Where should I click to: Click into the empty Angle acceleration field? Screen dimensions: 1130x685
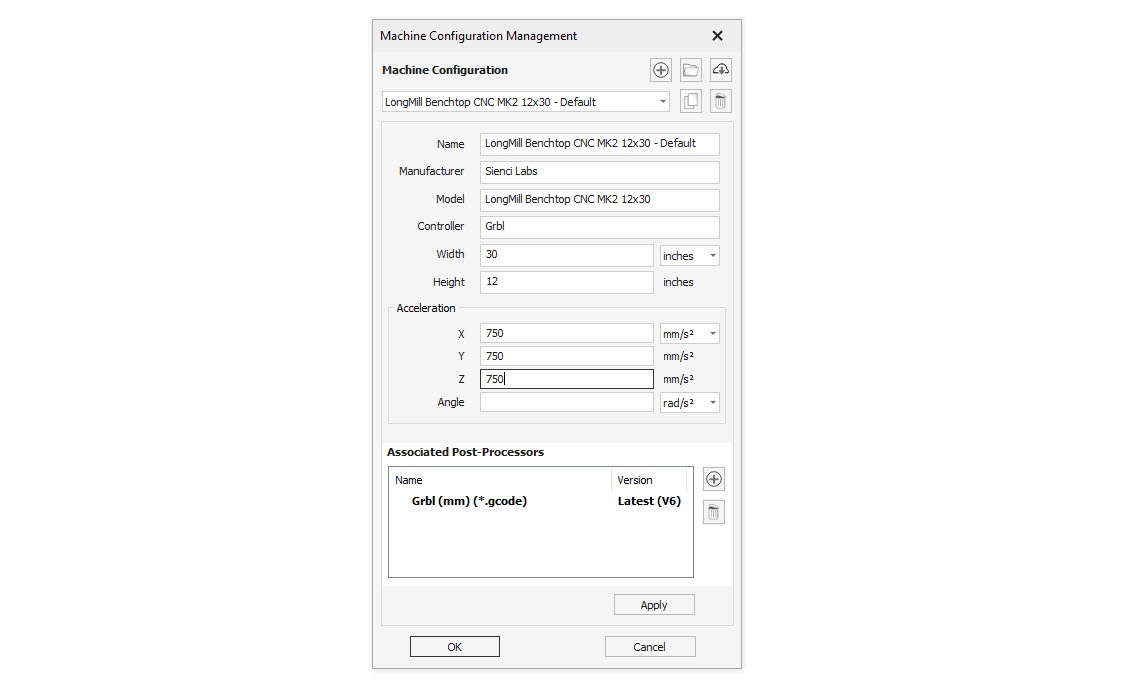pyautogui.click(x=566, y=402)
